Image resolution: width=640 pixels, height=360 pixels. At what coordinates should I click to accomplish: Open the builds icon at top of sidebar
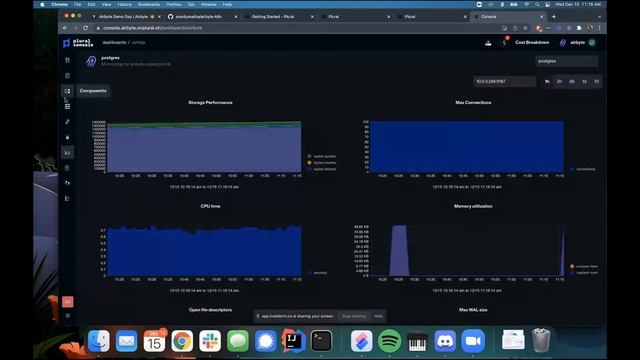(67, 60)
